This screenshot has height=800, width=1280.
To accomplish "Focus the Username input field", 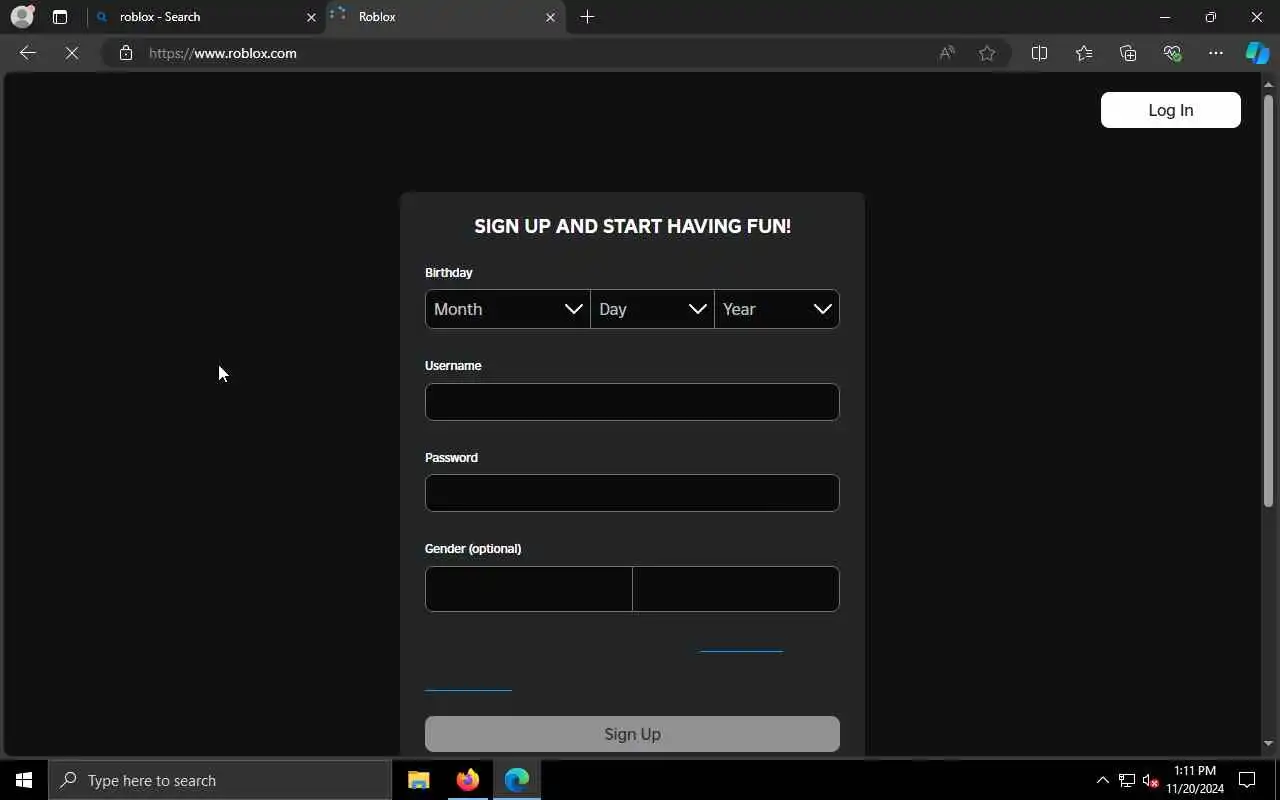I will click(x=632, y=402).
